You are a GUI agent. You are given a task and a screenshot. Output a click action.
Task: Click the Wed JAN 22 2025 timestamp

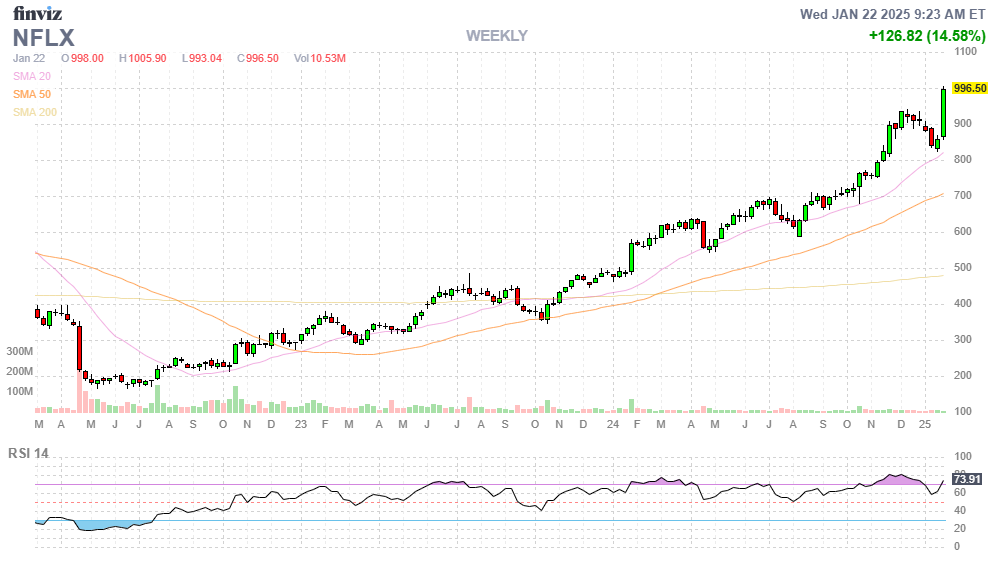tap(893, 14)
